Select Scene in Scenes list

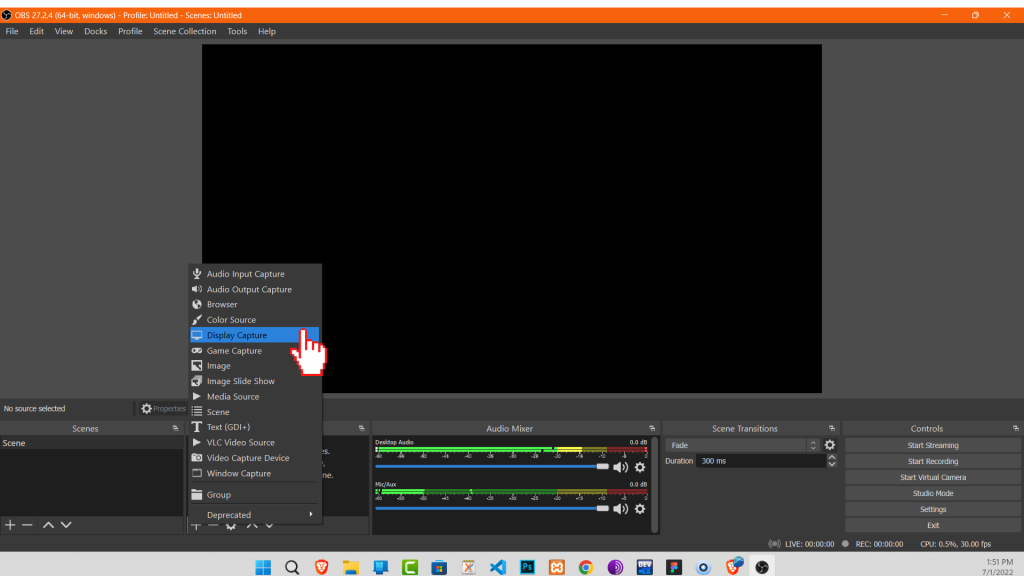pyautogui.click(x=91, y=443)
